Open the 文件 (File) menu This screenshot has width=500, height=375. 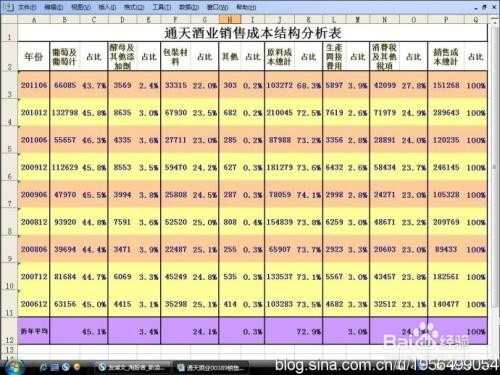[x=27, y=7]
